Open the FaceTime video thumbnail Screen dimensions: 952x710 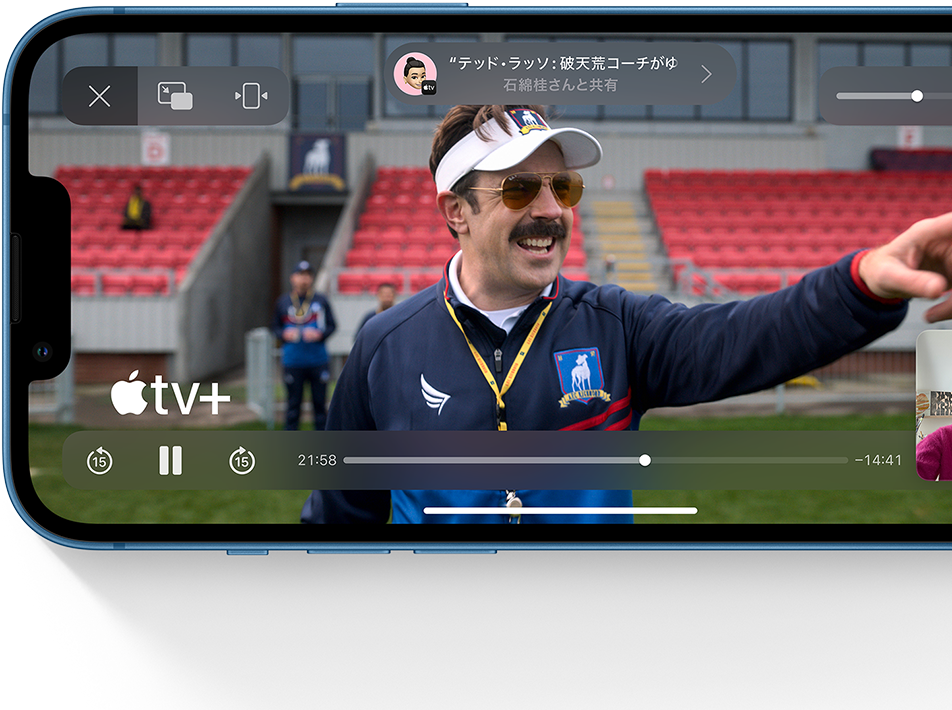coord(934,406)
